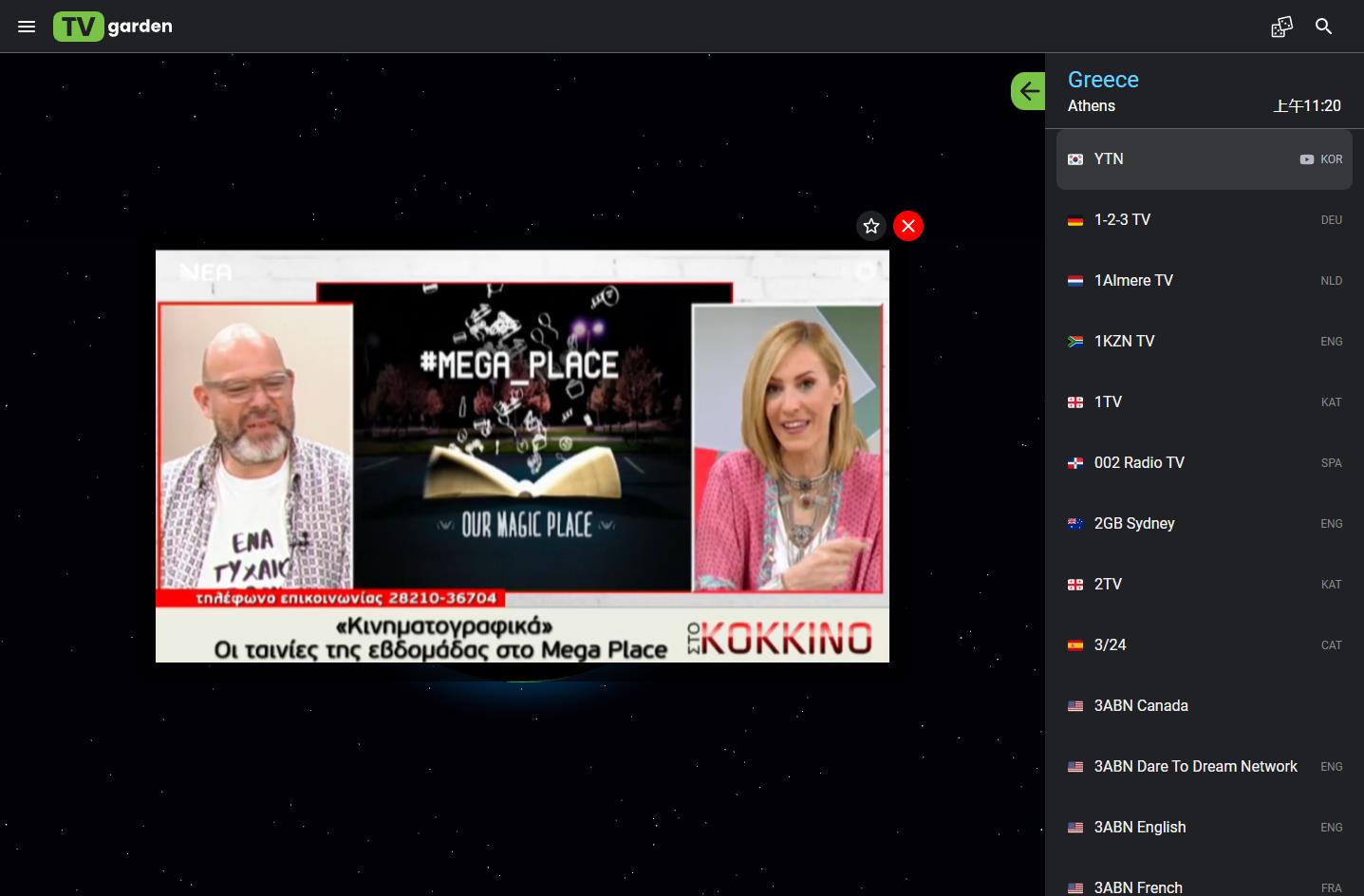Click the Netherlands flag beside 1Almere TV
This screenshot has width=1364, height=896.
coord(1075,281)
